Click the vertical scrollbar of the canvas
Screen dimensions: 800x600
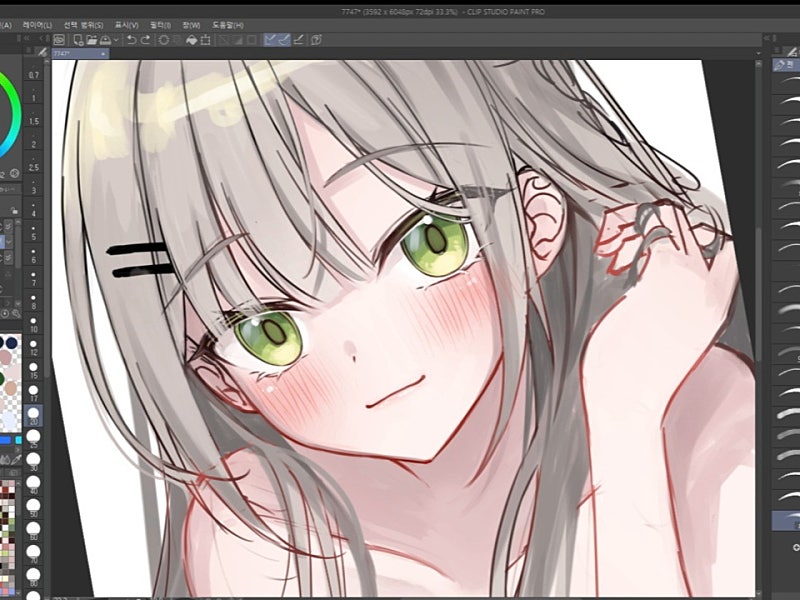tap(759, 296)
